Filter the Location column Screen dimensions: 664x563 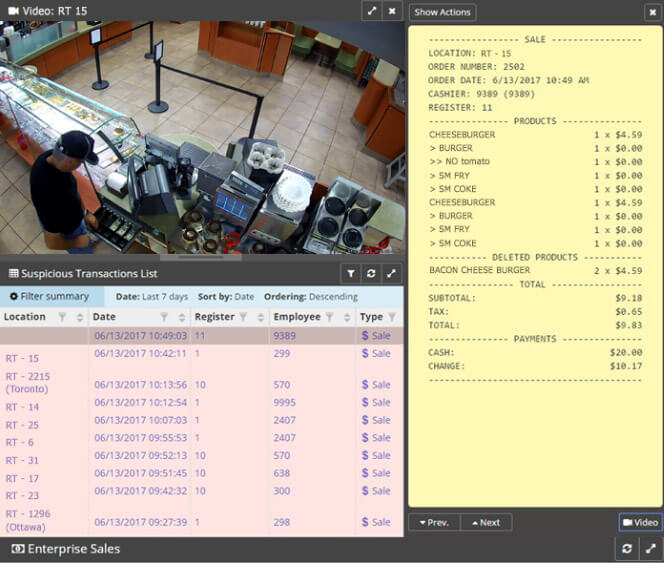tap(62, 317)
